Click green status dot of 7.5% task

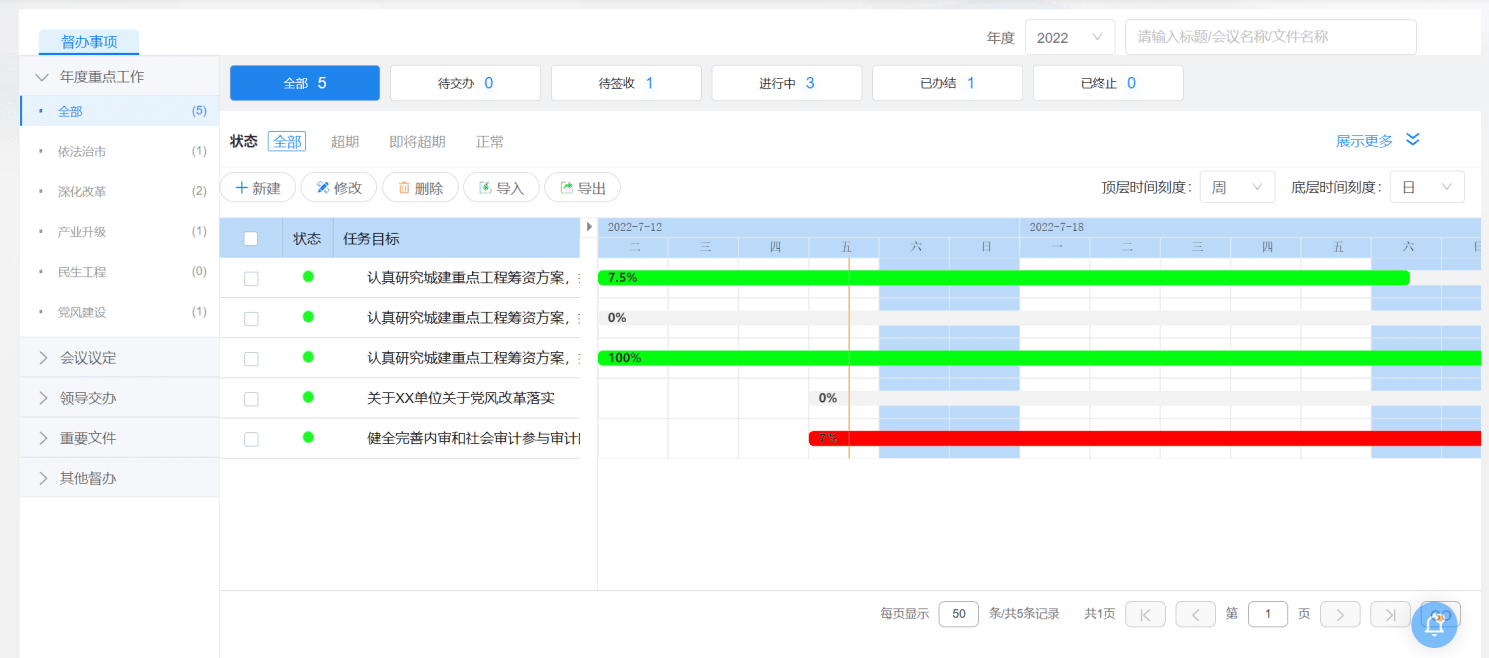coord(308,277)
